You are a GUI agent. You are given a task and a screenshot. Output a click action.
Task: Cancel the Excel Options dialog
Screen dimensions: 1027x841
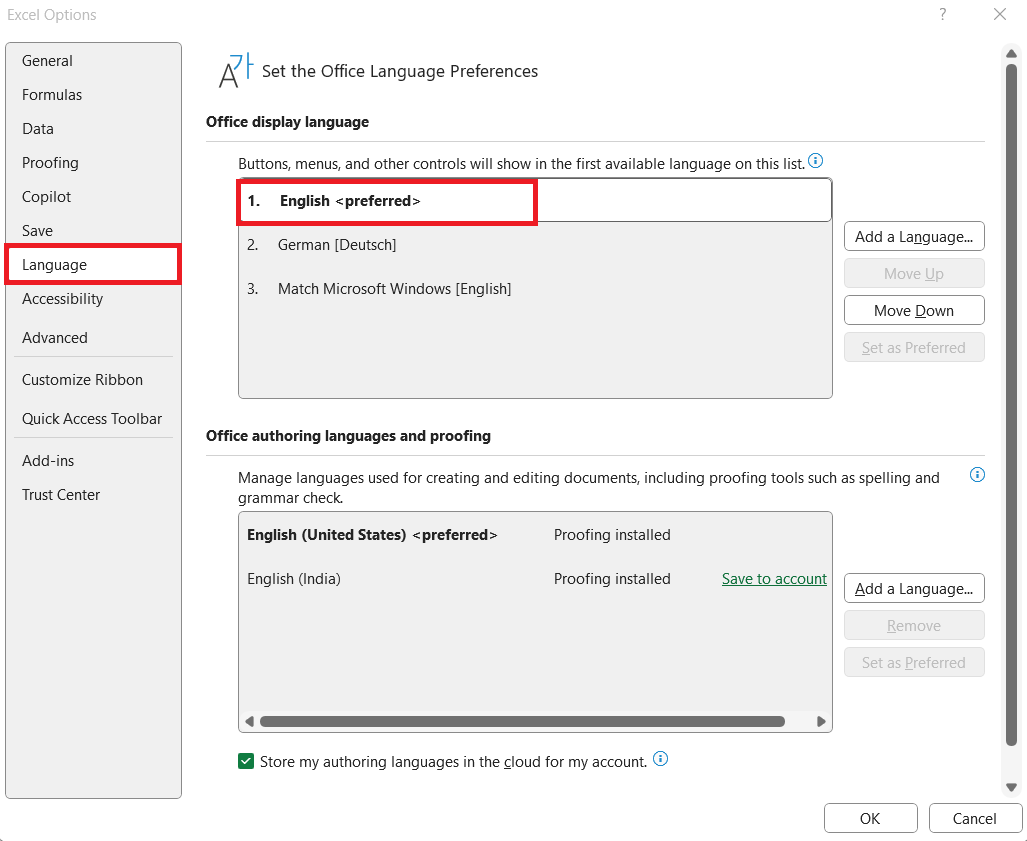(975, 819)
